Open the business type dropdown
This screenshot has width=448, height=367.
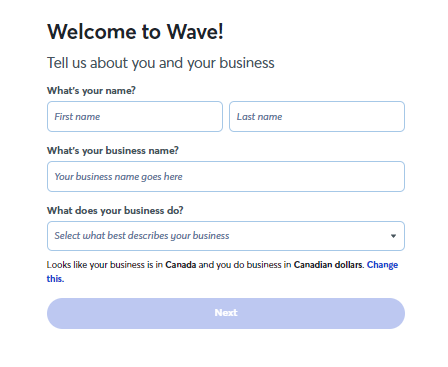[226, 236]
